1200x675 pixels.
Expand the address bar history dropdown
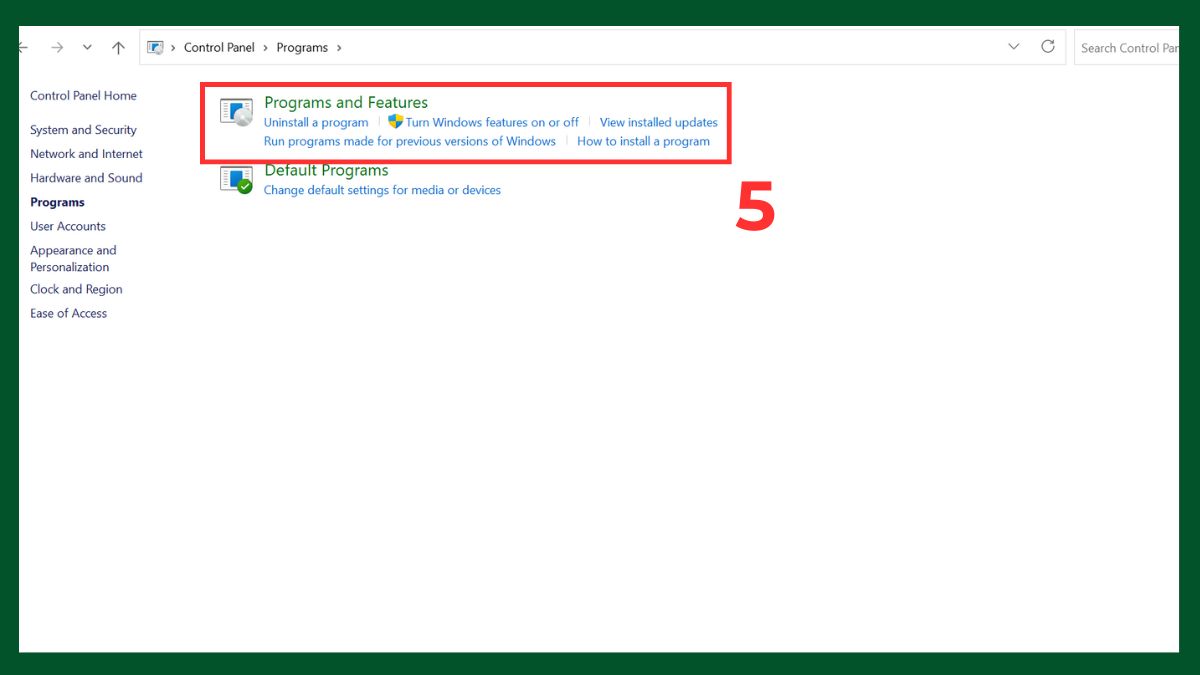point(1014,46)
